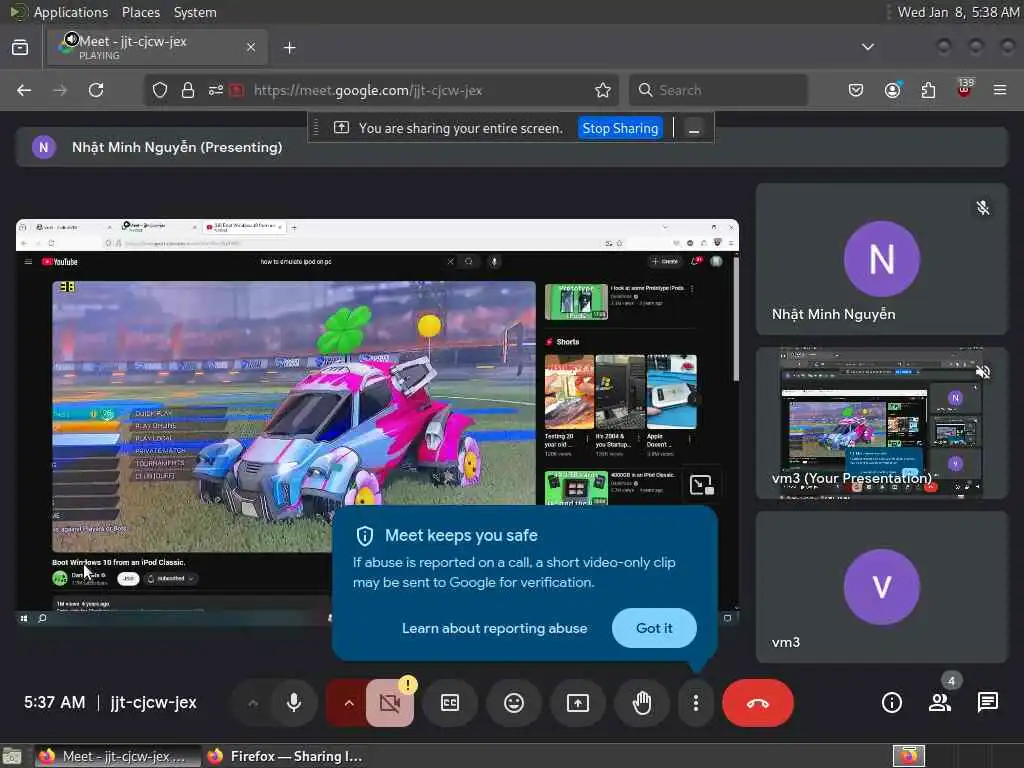The image size is (1024, 768).
Task: Switch to Firefox Sharing Indicator taskbar item
Action: tap(285, 756)
